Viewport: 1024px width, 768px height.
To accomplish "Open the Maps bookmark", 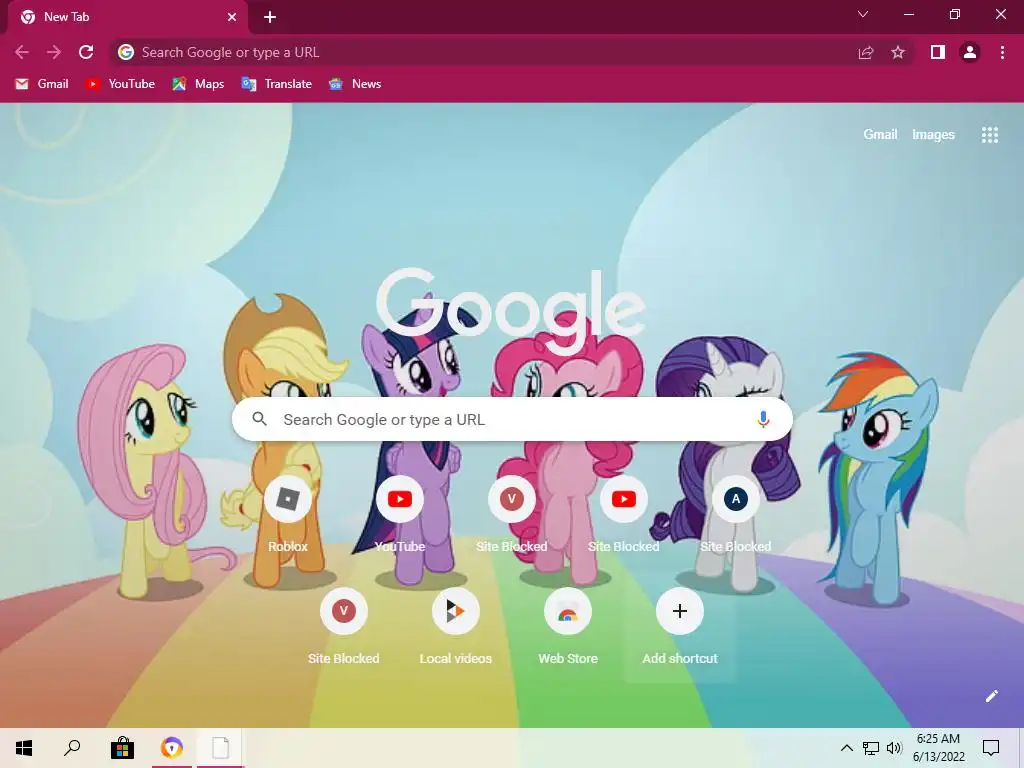I will coord(199,84).
